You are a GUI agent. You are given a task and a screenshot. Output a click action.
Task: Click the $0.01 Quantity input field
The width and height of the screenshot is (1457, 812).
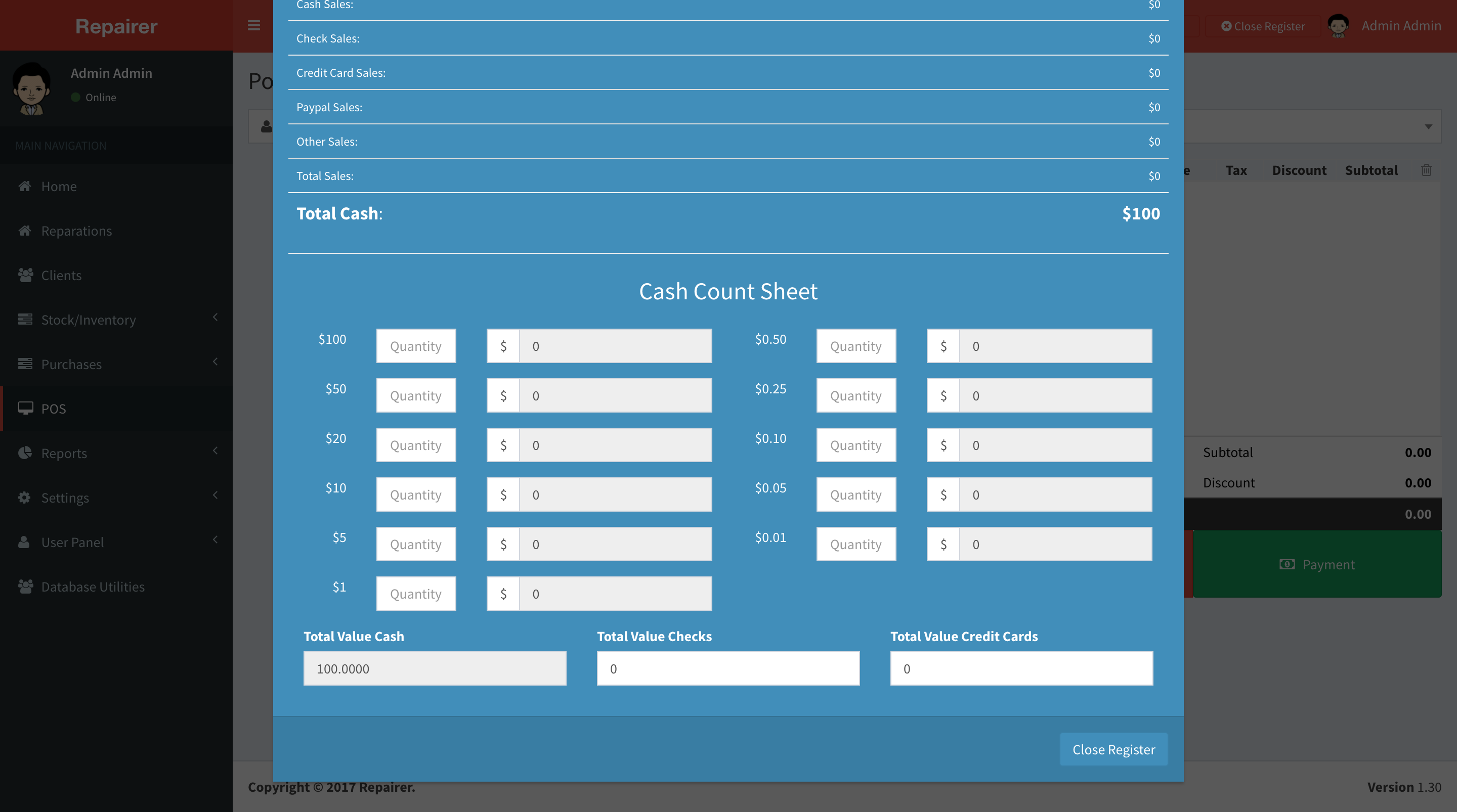856,544
